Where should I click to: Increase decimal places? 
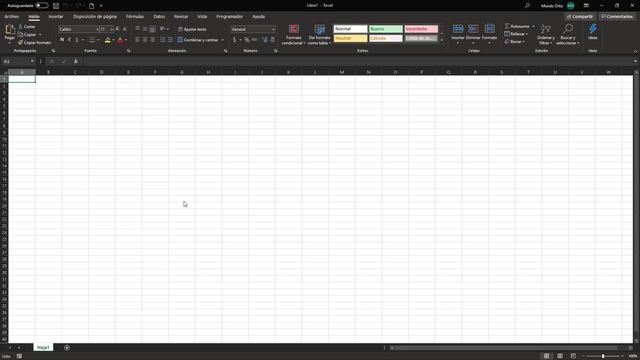pyautogui.click(x=264, y=40)
